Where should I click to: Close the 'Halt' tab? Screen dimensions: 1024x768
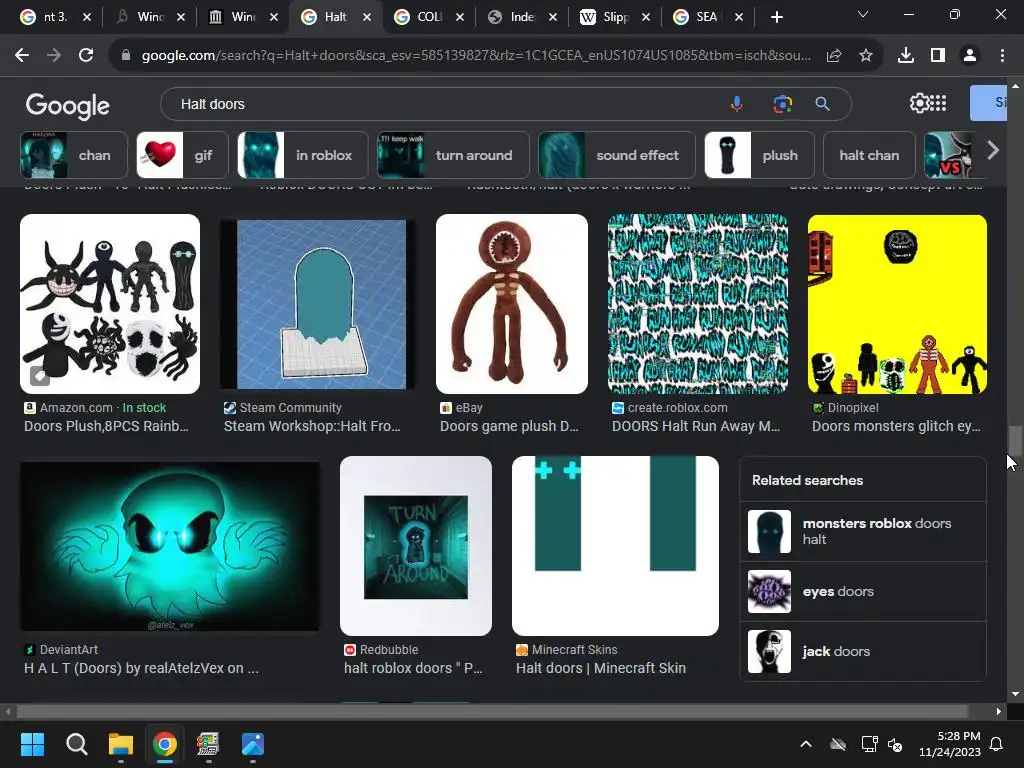[x=367, y=18]
